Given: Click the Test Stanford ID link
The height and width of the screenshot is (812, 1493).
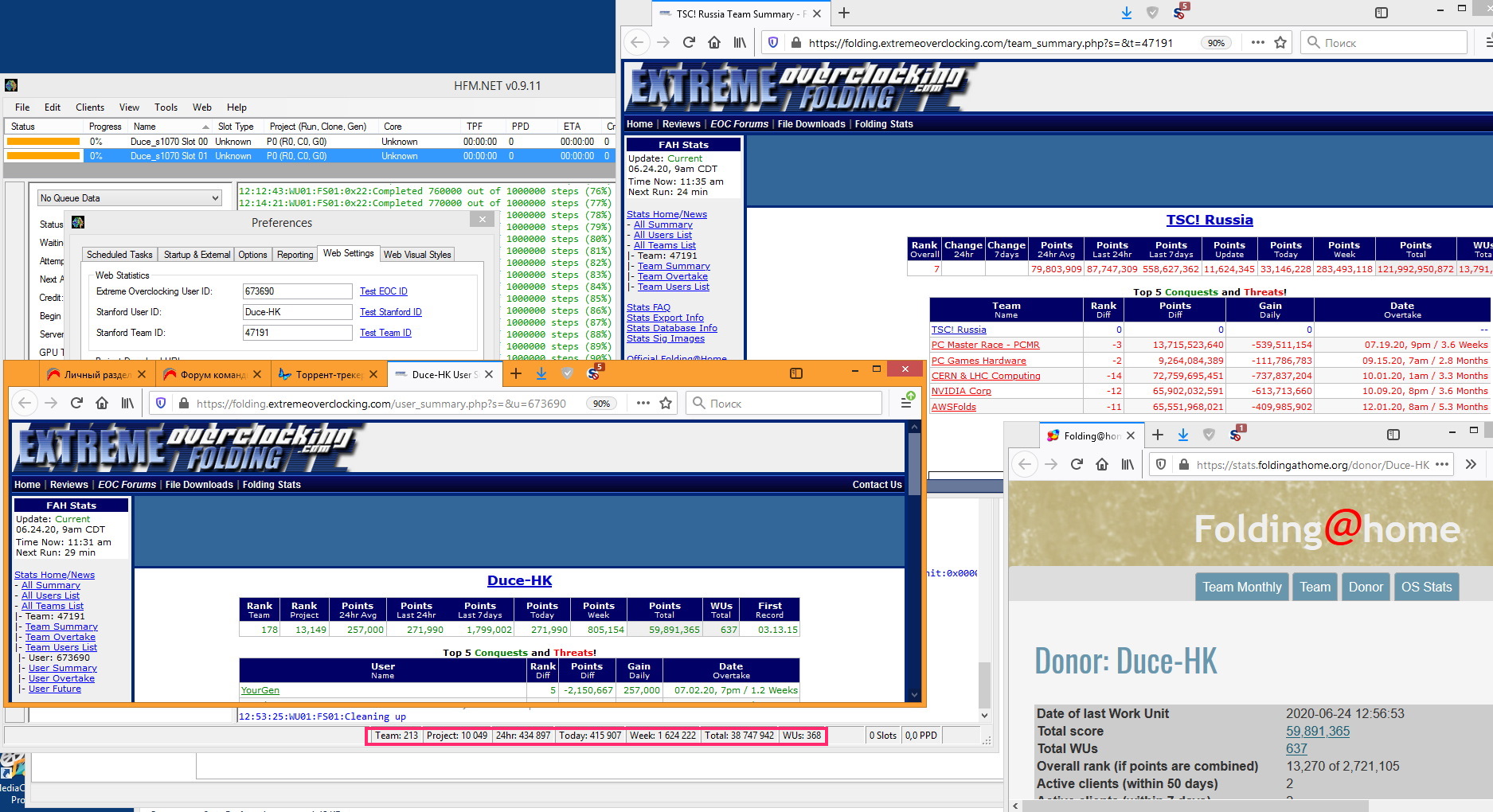Looking at the screenshot, I should [x=391, y=312].
